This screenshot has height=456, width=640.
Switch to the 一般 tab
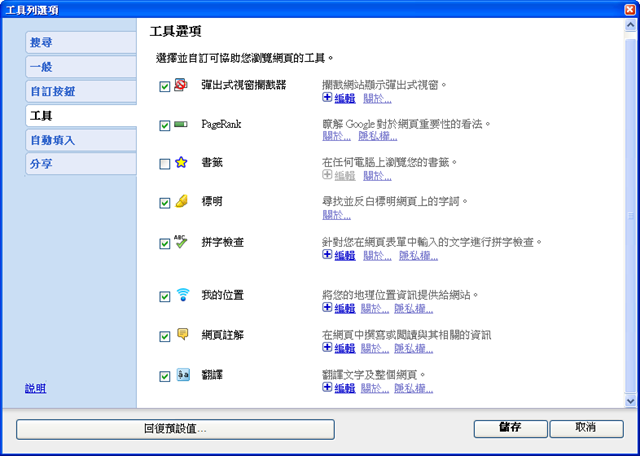(x=81, y=67)
